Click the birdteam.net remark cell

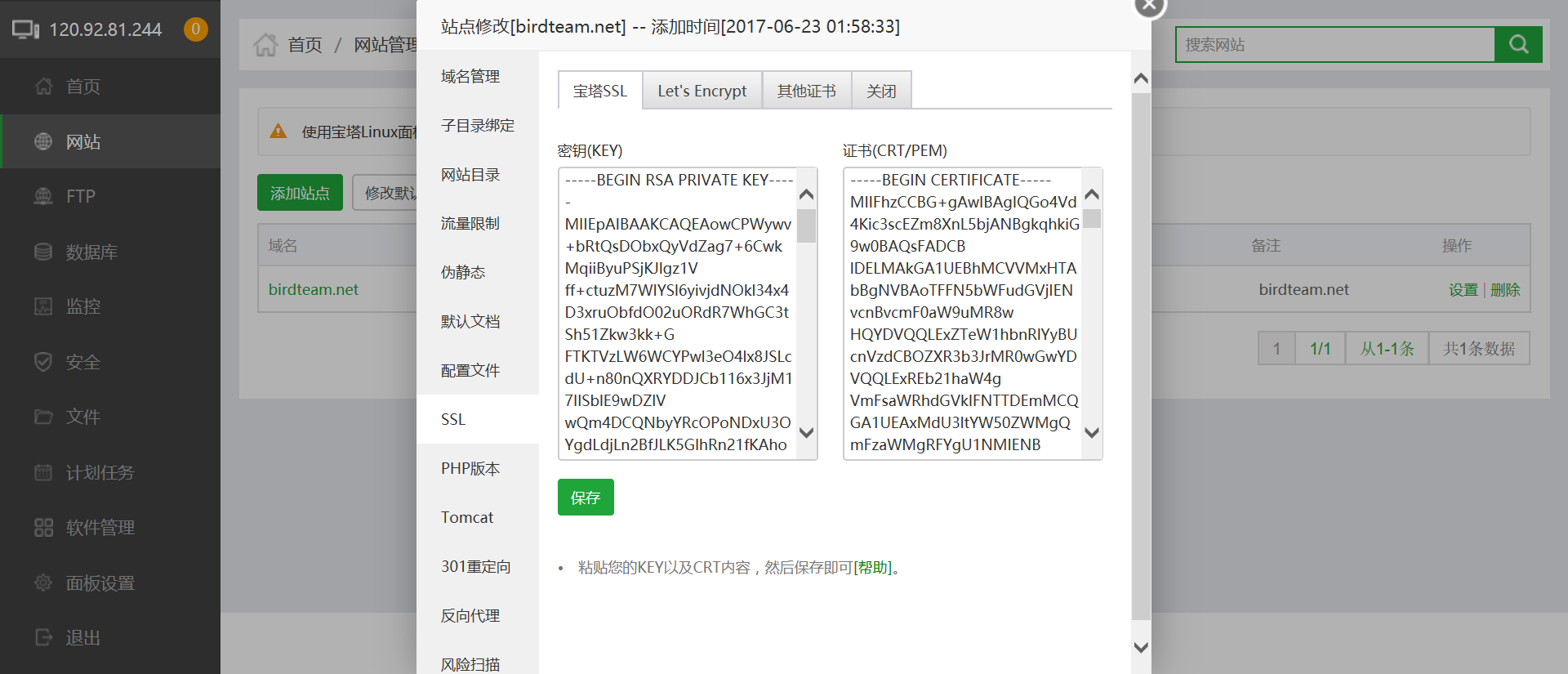pos(1303,289)
